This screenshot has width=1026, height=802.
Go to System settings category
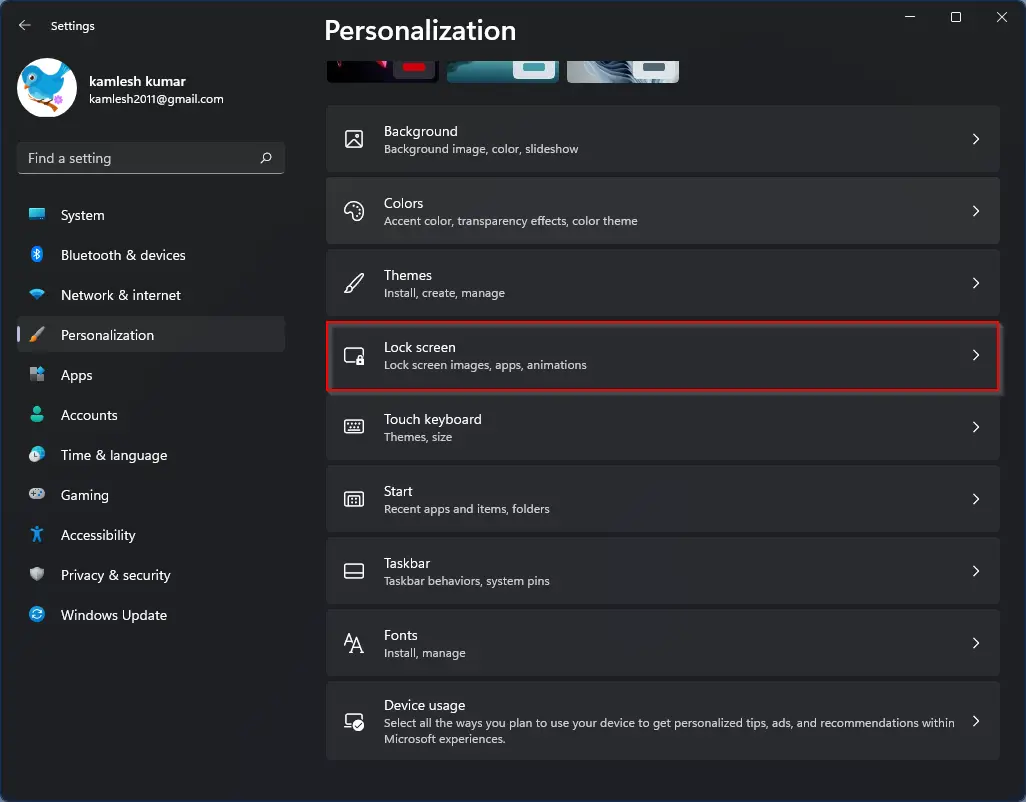coord(151,215)
